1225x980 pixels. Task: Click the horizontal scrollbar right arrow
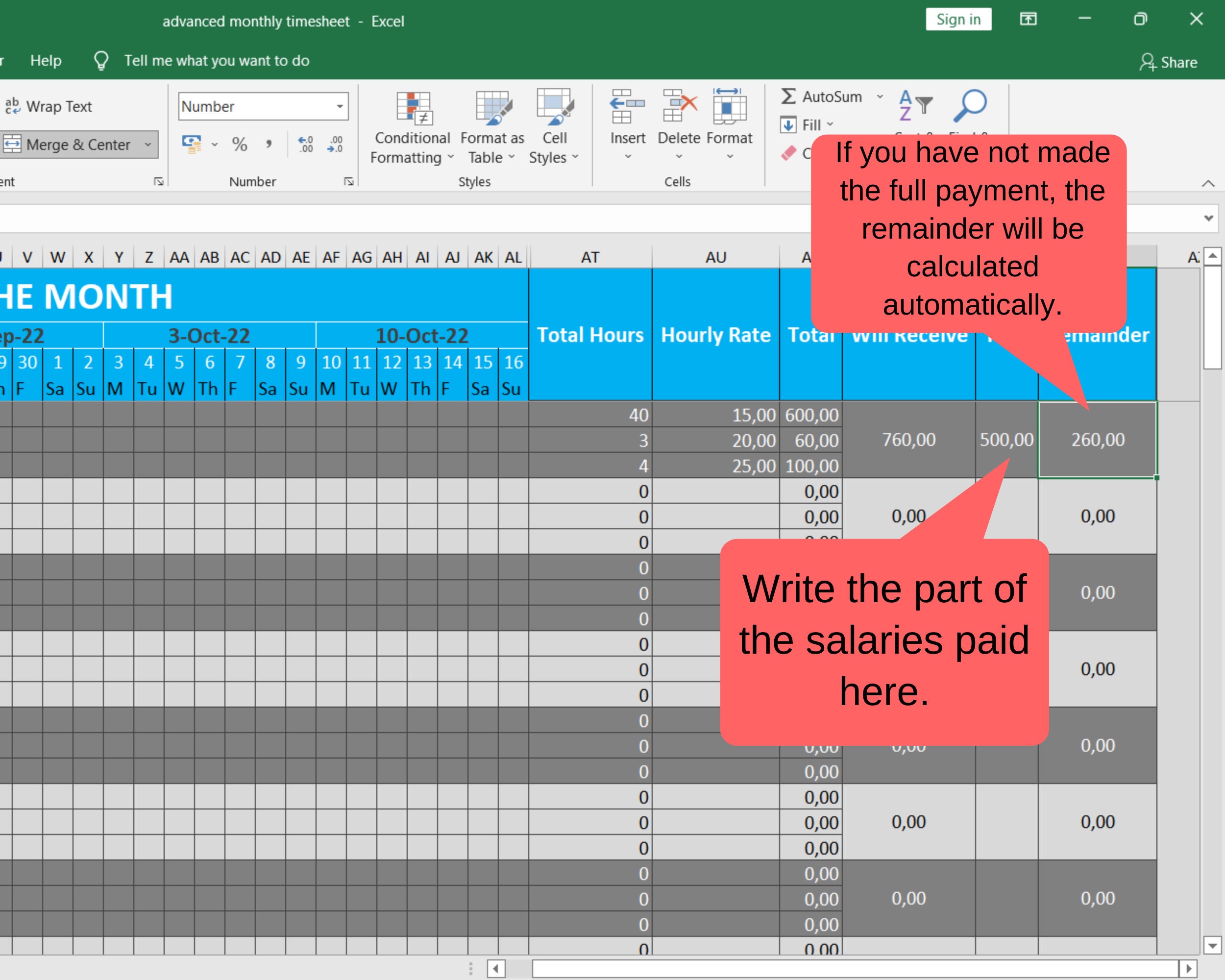point(1188,969)
